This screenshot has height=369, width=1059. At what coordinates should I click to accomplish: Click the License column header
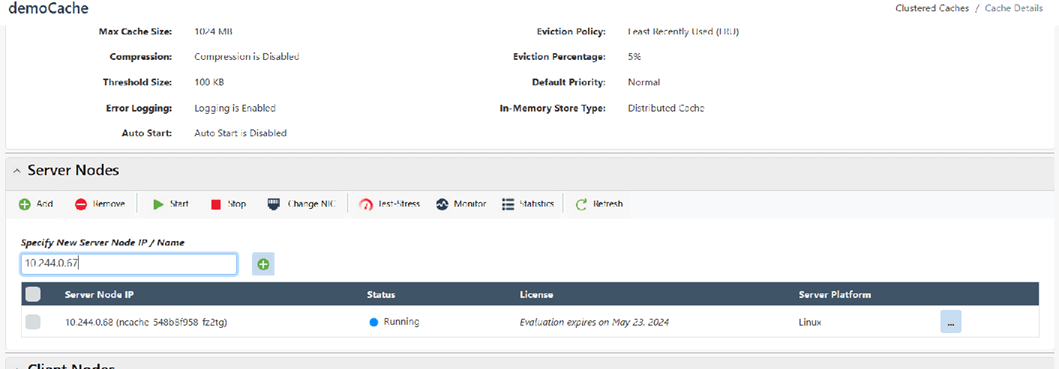[536, 295]
